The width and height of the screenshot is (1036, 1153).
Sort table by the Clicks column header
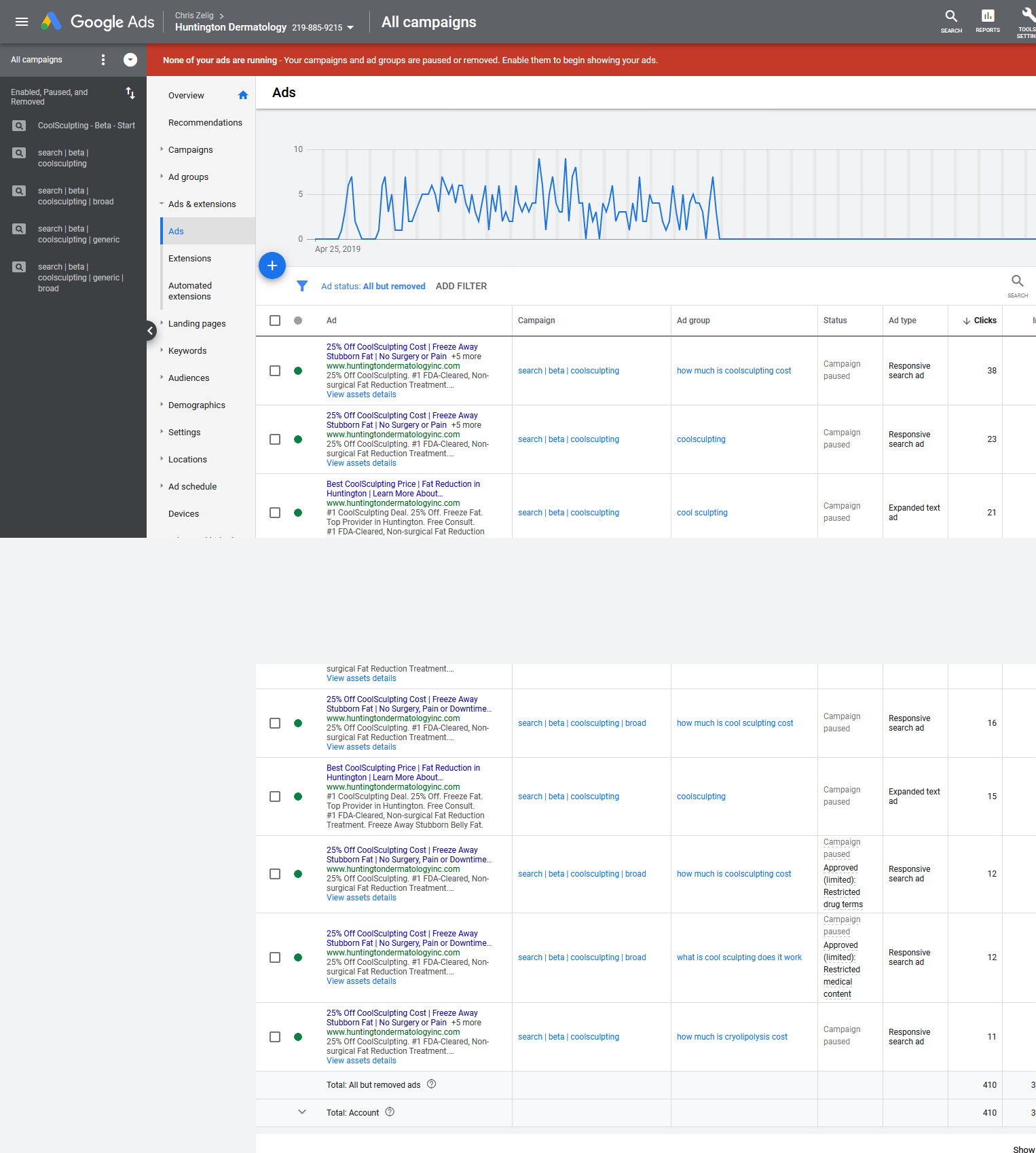(x=980, y=321)
